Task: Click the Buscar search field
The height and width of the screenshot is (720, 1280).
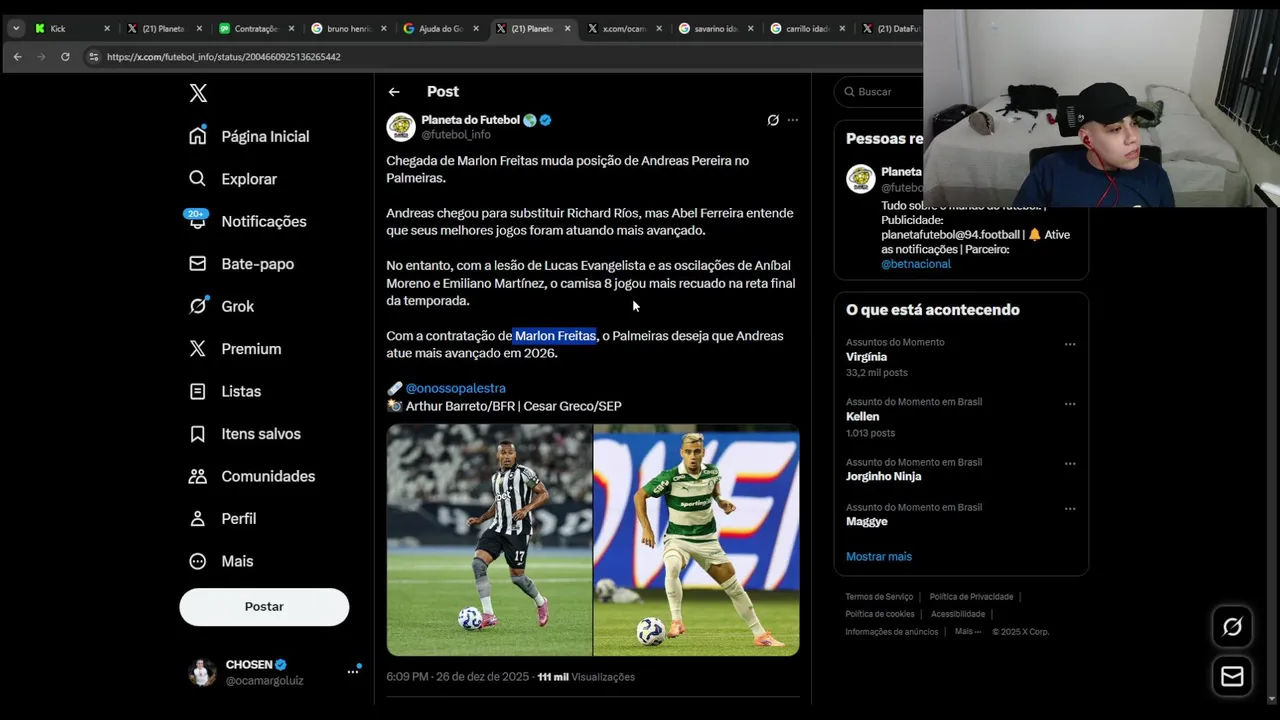Action: 878,92
